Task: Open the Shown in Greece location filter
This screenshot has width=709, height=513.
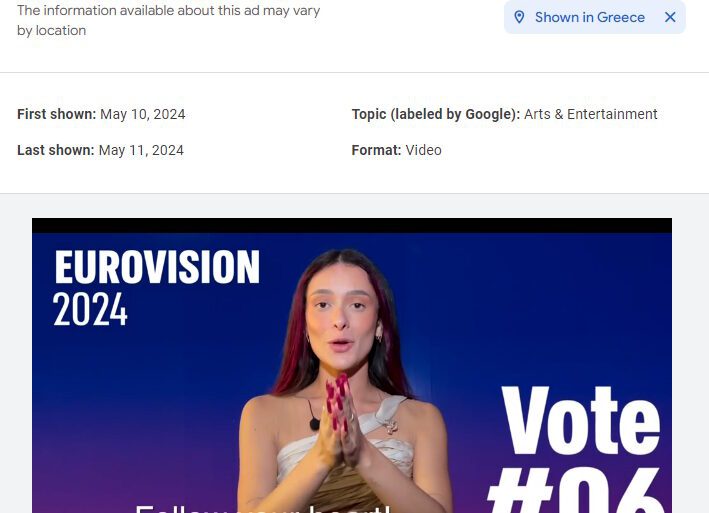Action: 590,17
